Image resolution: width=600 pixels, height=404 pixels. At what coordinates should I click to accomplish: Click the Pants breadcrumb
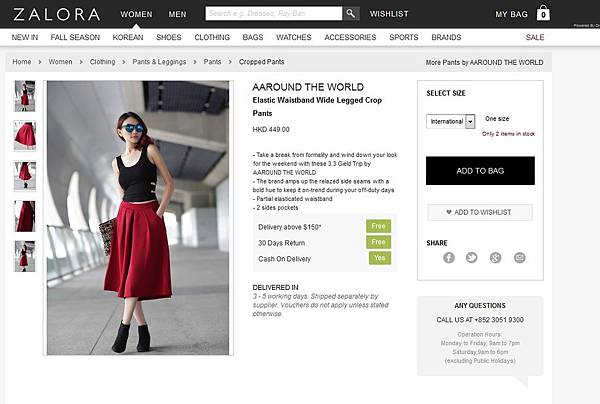coord(212,62)
